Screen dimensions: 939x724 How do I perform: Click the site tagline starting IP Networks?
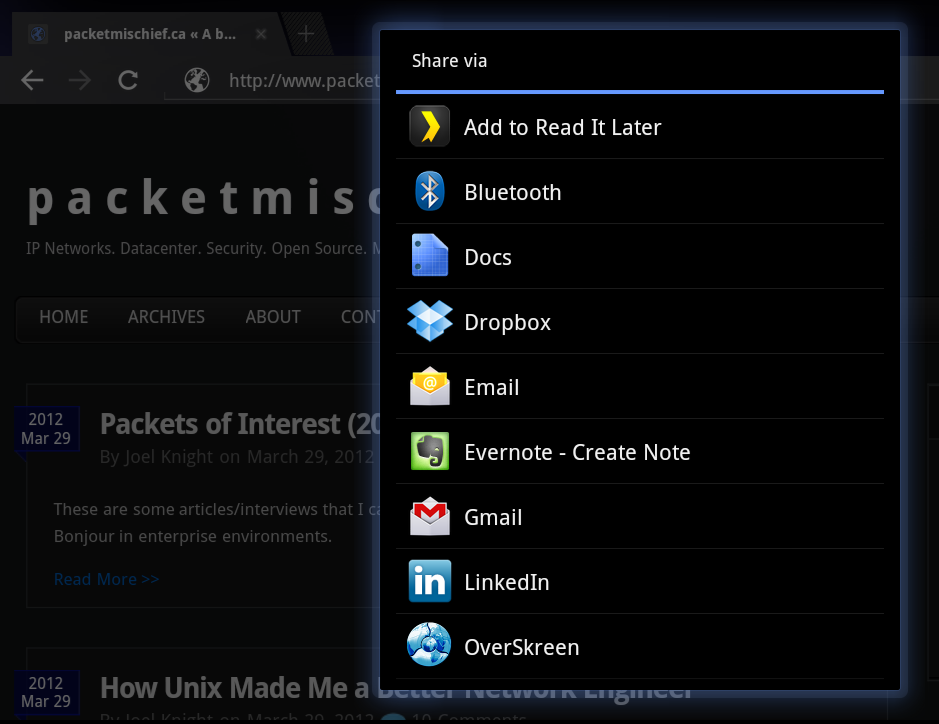[203, 248]
